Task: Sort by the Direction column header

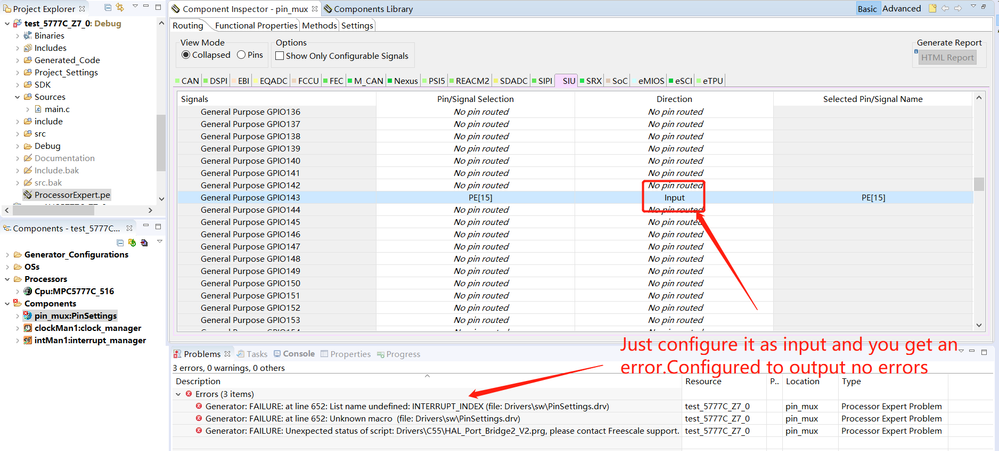Action: [674, 99]
